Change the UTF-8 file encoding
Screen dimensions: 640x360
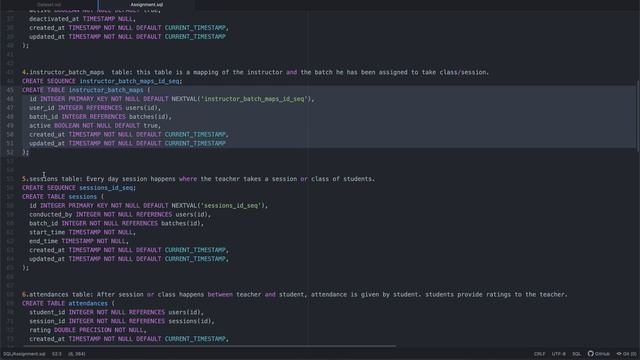[x=559, y=354]
